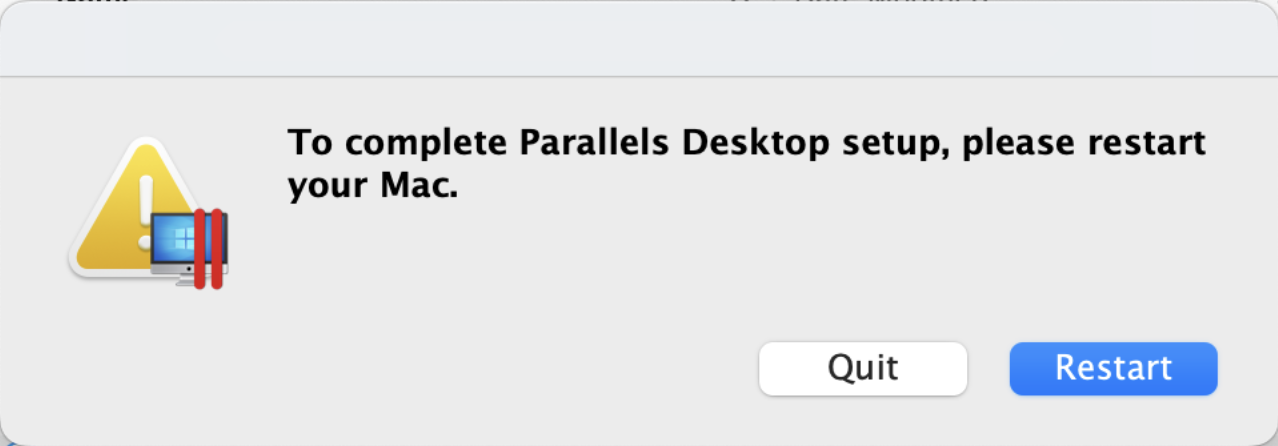Click the gap between the Quit and Restart buttons
Screen dimensions: 1278x446
pos(988,368)
